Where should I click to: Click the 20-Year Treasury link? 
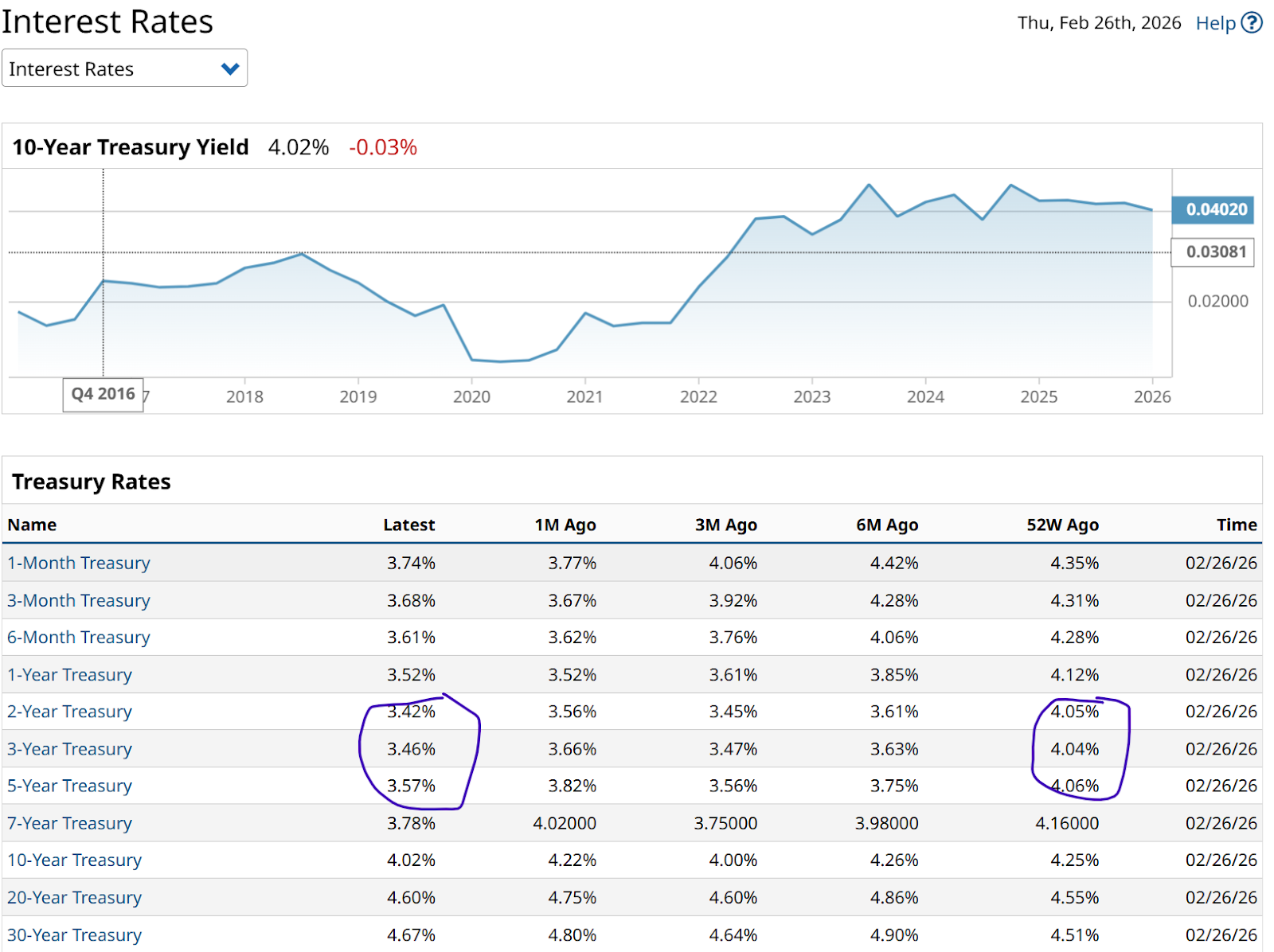(x=75, y=897)
